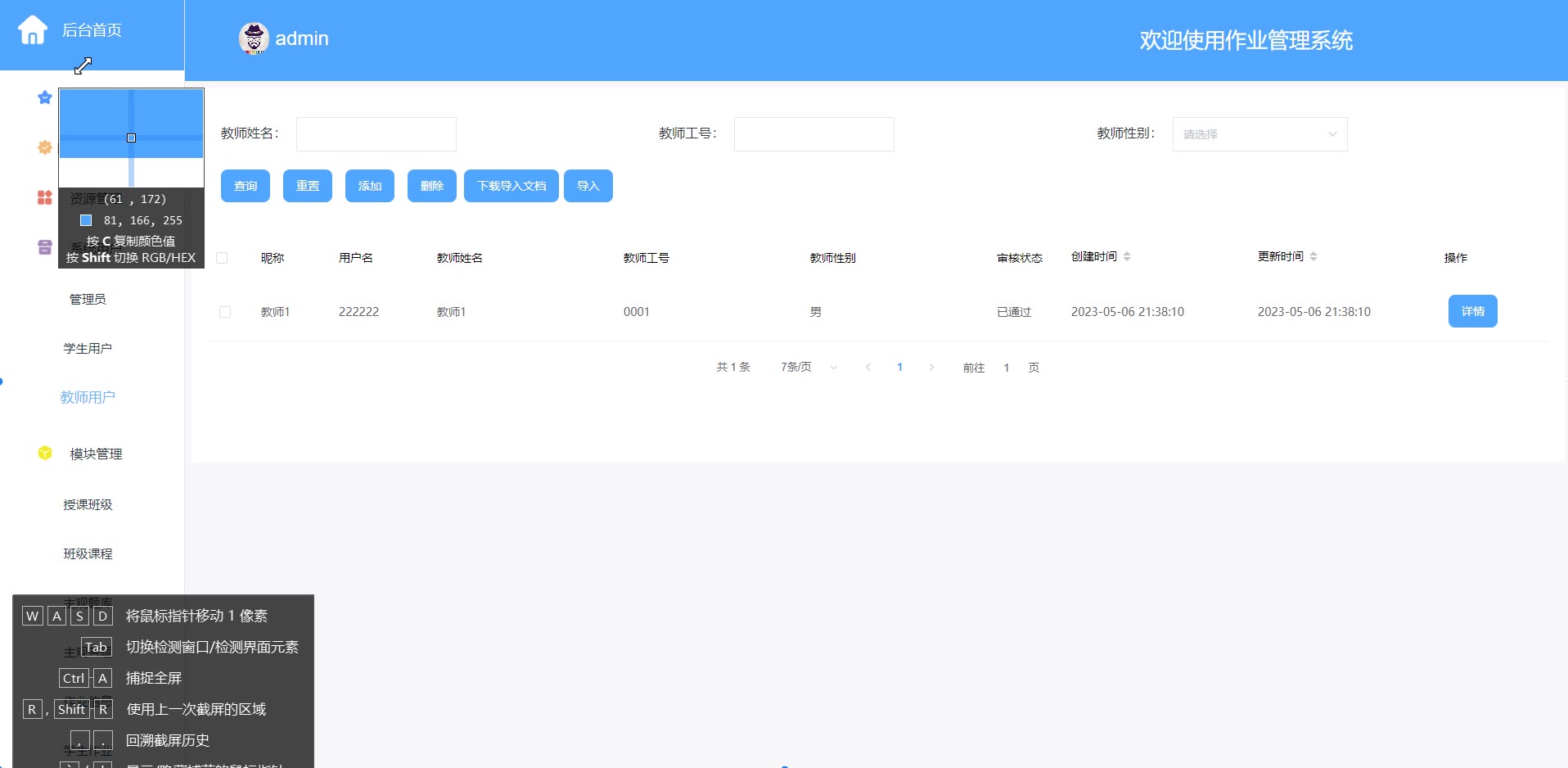Click the 前往 page jump input
The height and width of the screenshot is (768, 1568).
coord(1007,368)
